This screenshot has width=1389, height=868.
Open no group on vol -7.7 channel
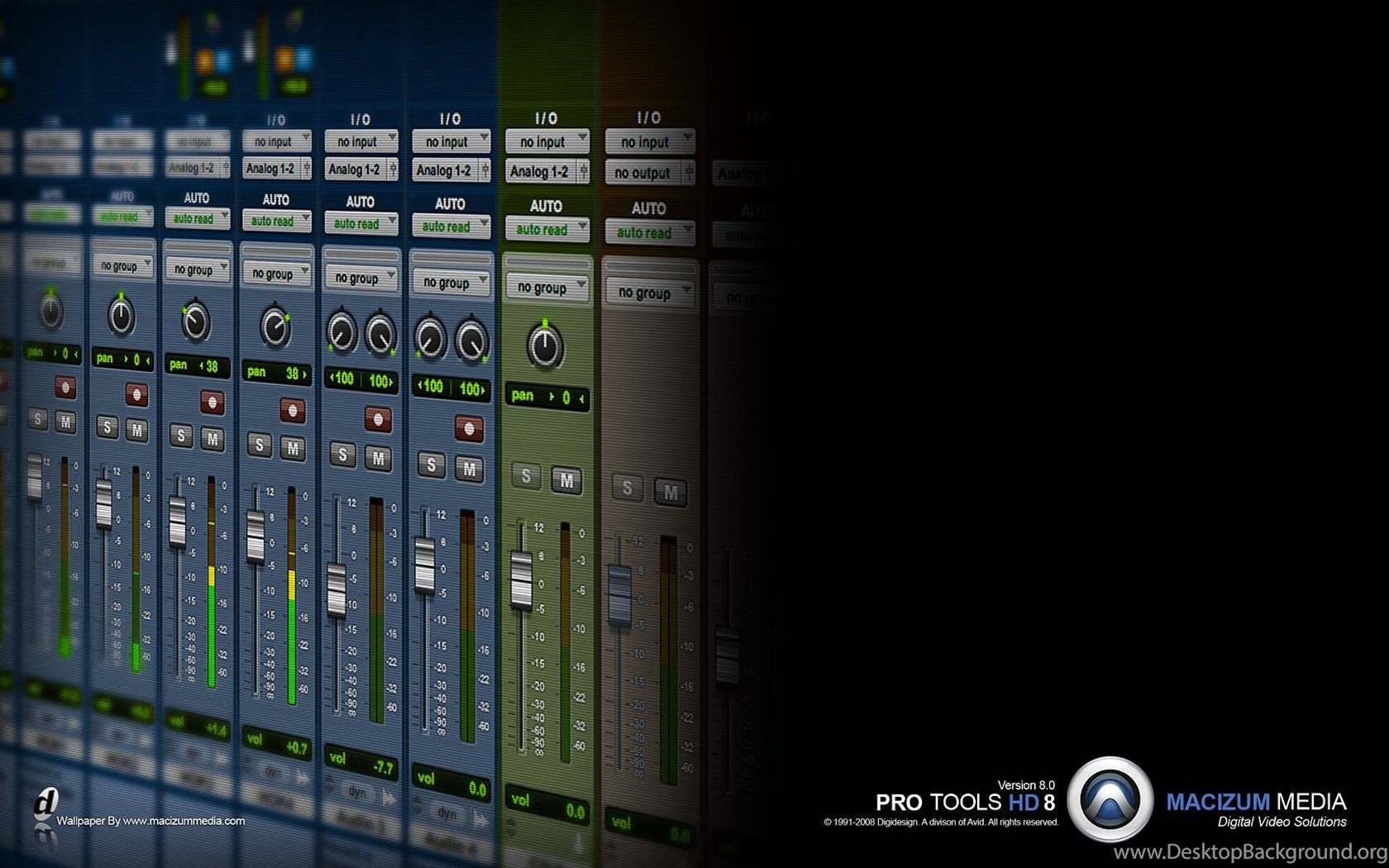tap(362, 278)
